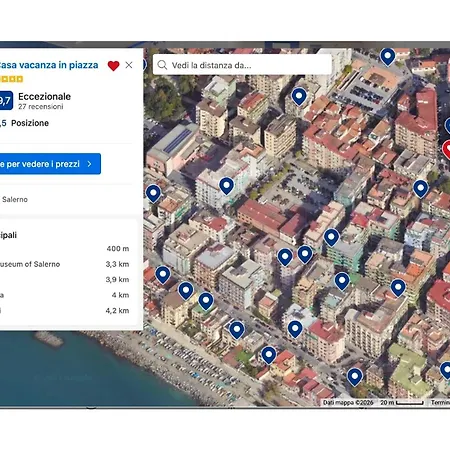This screenshot has width=450, height=450.
Task: Click the '27 recensioni' reviews text
Action: (41, 107)
